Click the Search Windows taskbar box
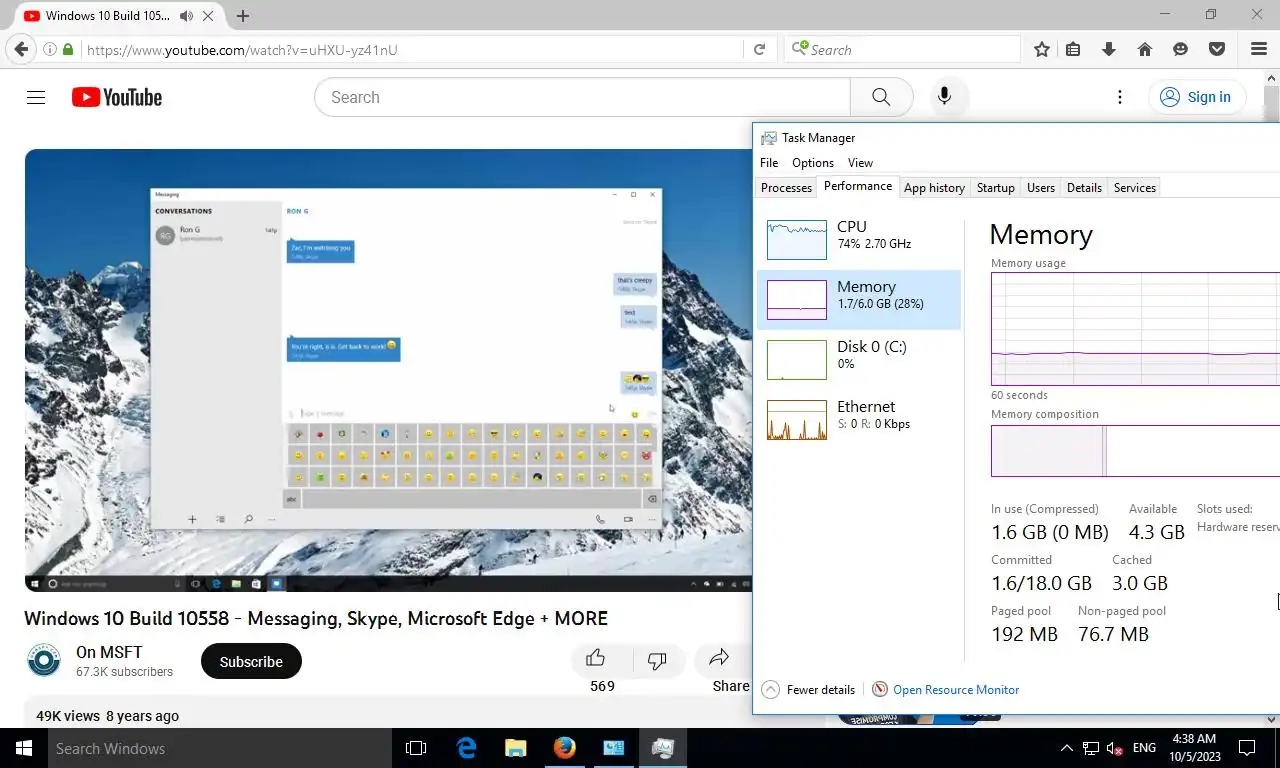1280x768 pixels. pos(220,748)
